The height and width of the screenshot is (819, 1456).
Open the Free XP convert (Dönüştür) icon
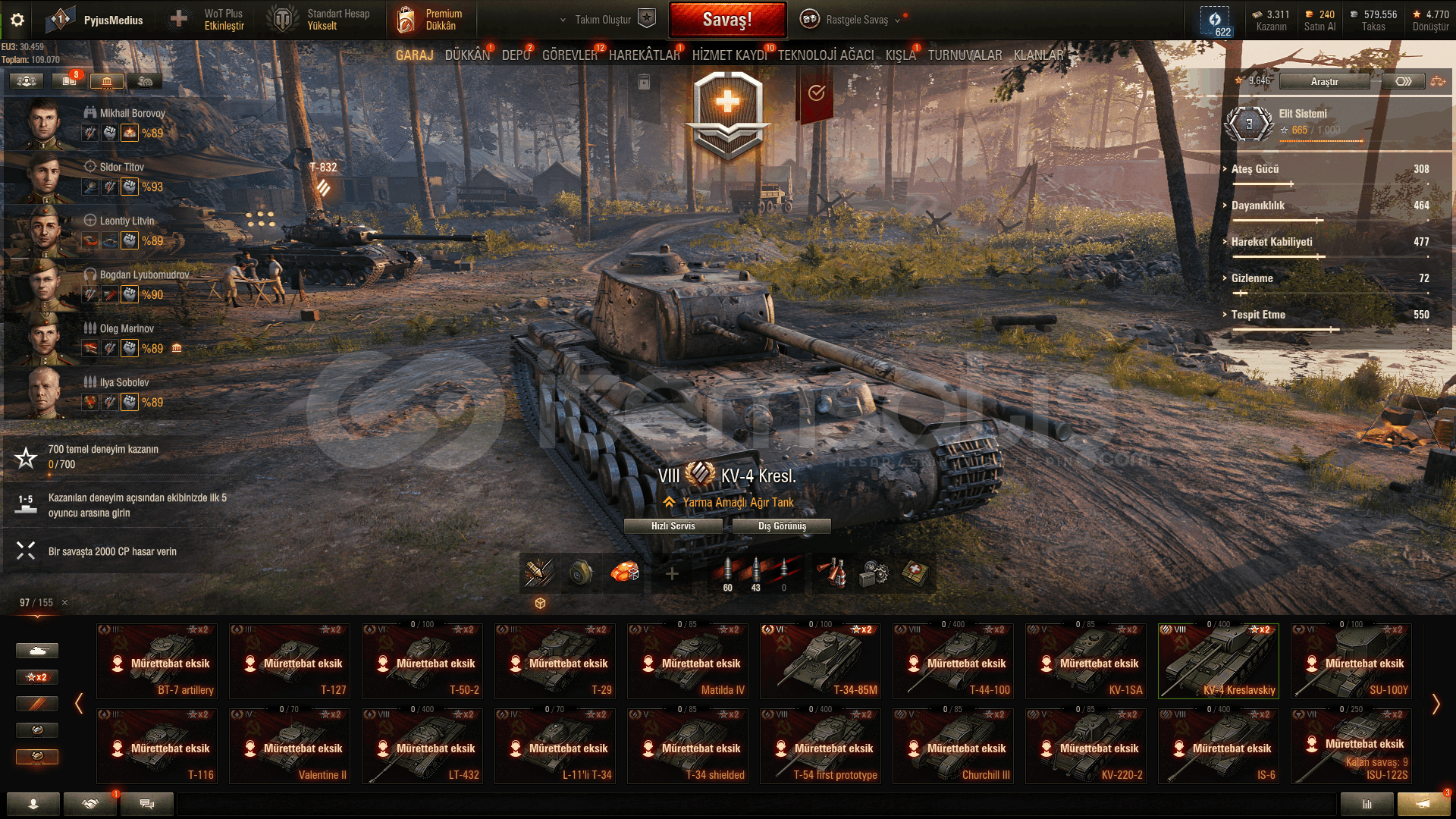tap(1430, 20)
